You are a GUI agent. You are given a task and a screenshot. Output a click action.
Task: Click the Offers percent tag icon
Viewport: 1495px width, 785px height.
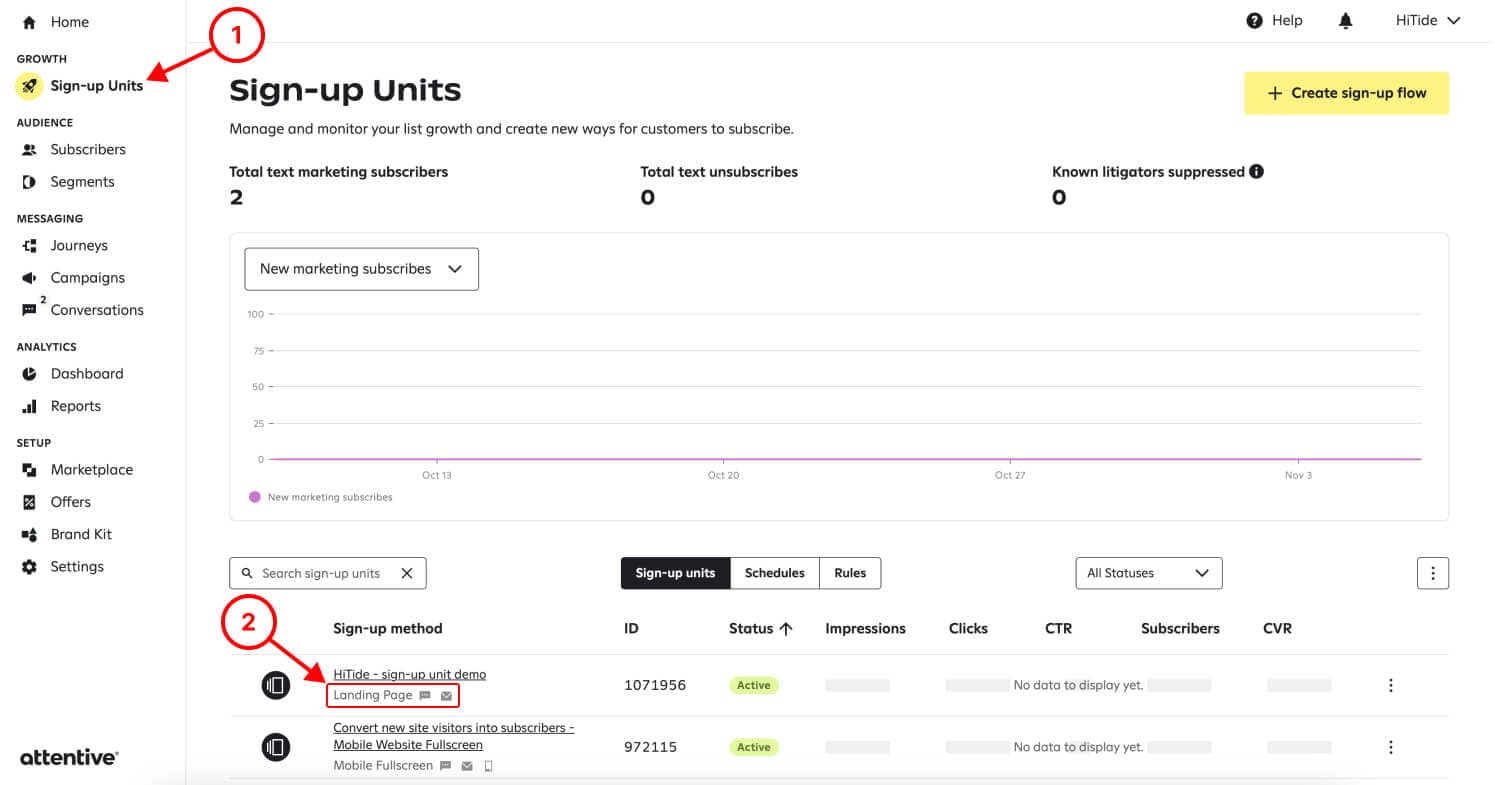29,502
